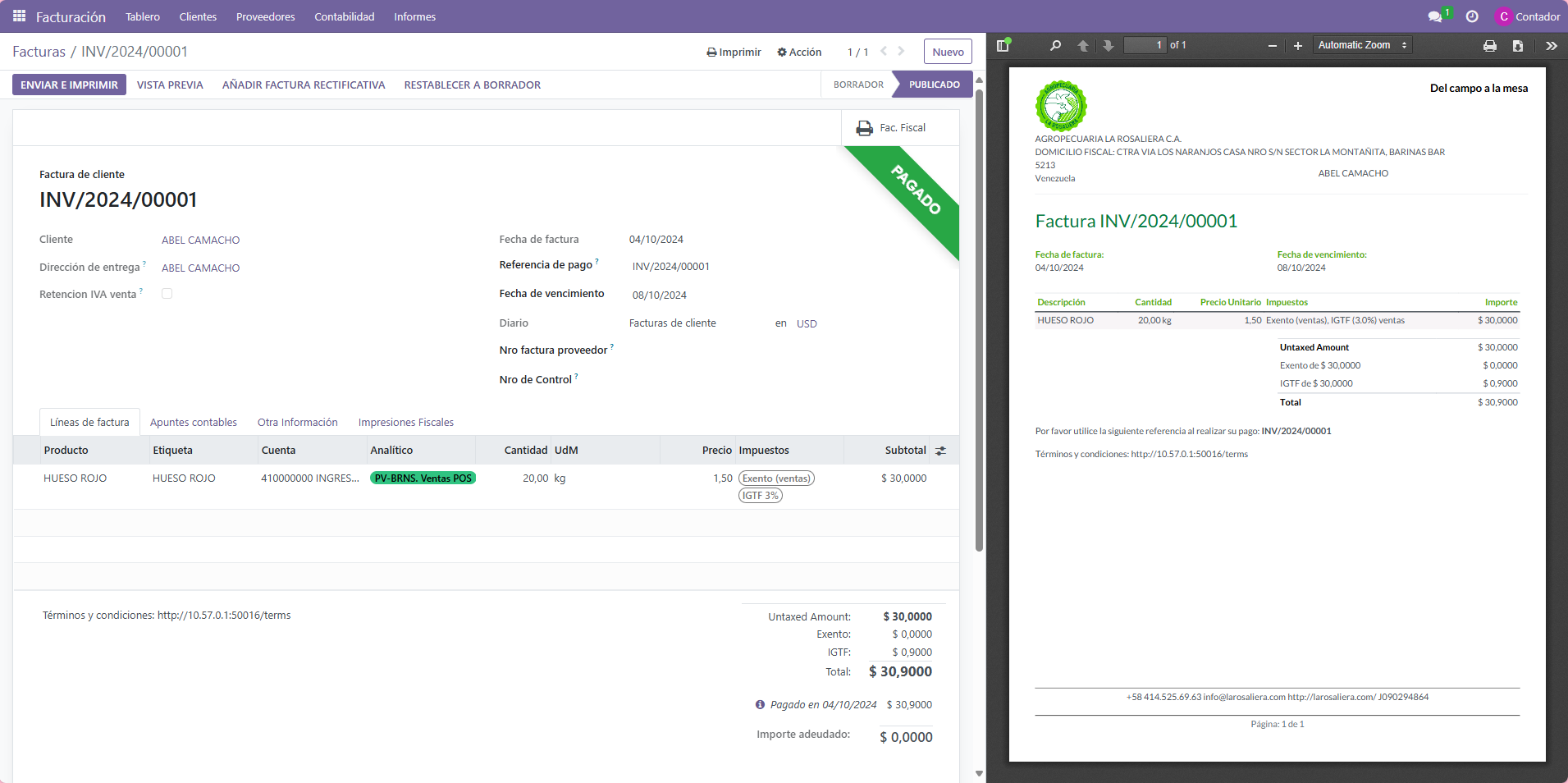Viewport: 1568px width, 783px height.
Task: Open the conversations chat icon
Action: click(1435, 16)
